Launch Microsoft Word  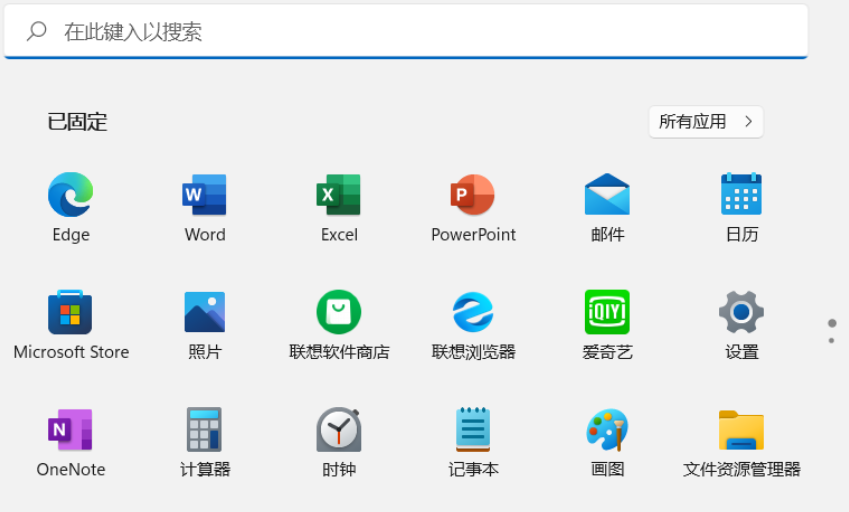pos(204,195)
